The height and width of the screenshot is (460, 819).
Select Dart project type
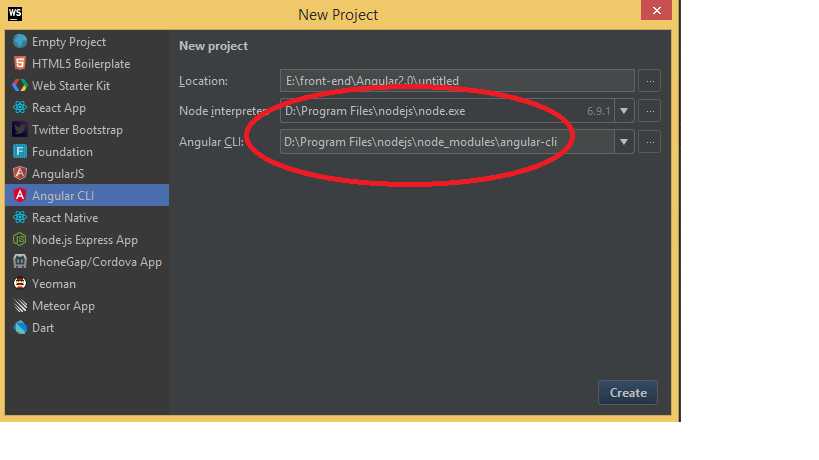point(87,327)
